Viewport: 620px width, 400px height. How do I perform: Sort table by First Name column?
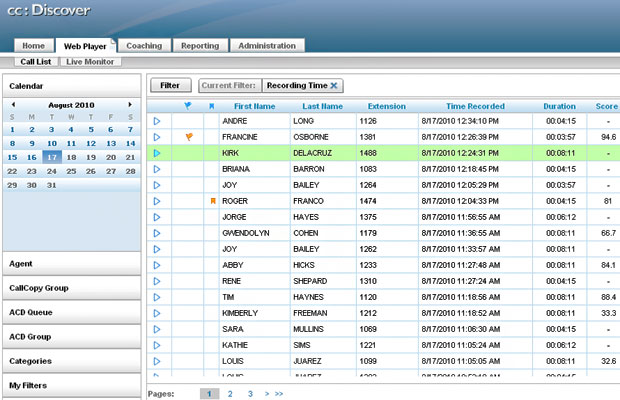(x=254, y=106)
